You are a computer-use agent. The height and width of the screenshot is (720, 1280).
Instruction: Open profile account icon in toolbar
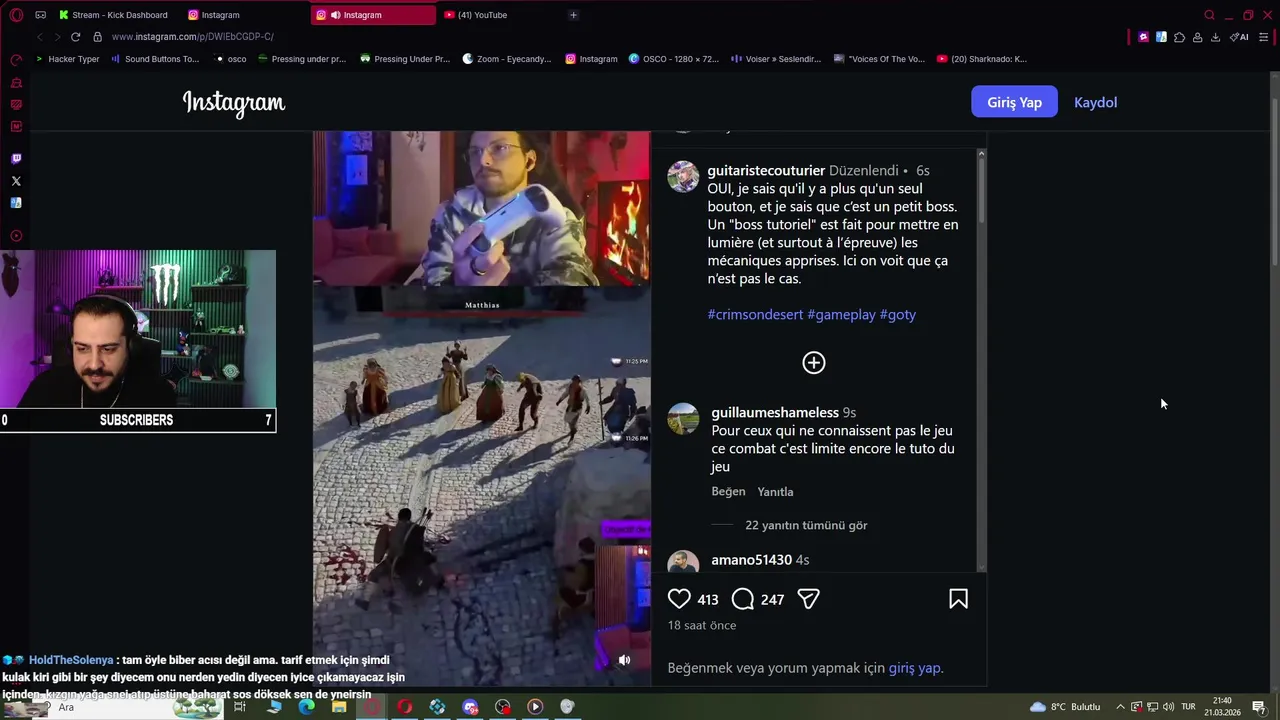(x=1197, y=37)
